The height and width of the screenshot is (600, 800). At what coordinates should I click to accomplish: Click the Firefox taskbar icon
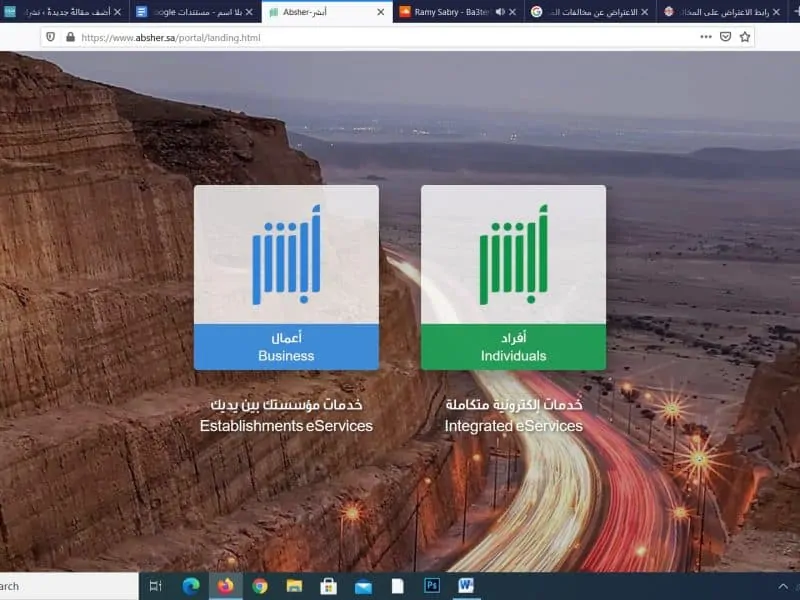[225, 586]
